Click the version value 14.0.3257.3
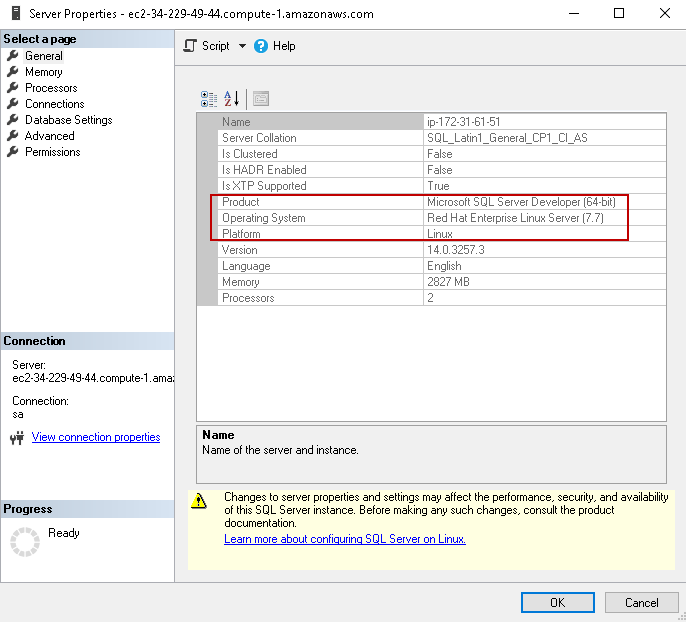The image size is (686, 622). tap(455, 250)
